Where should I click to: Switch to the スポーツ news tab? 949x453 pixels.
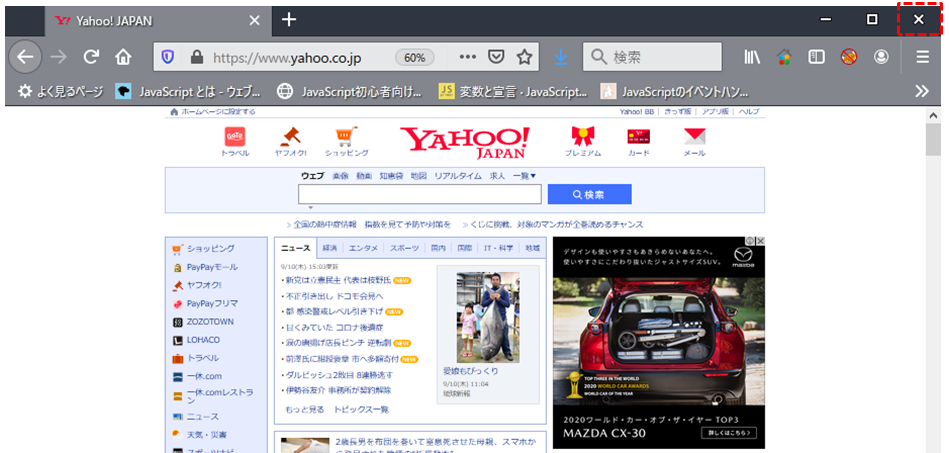(404, 248)
